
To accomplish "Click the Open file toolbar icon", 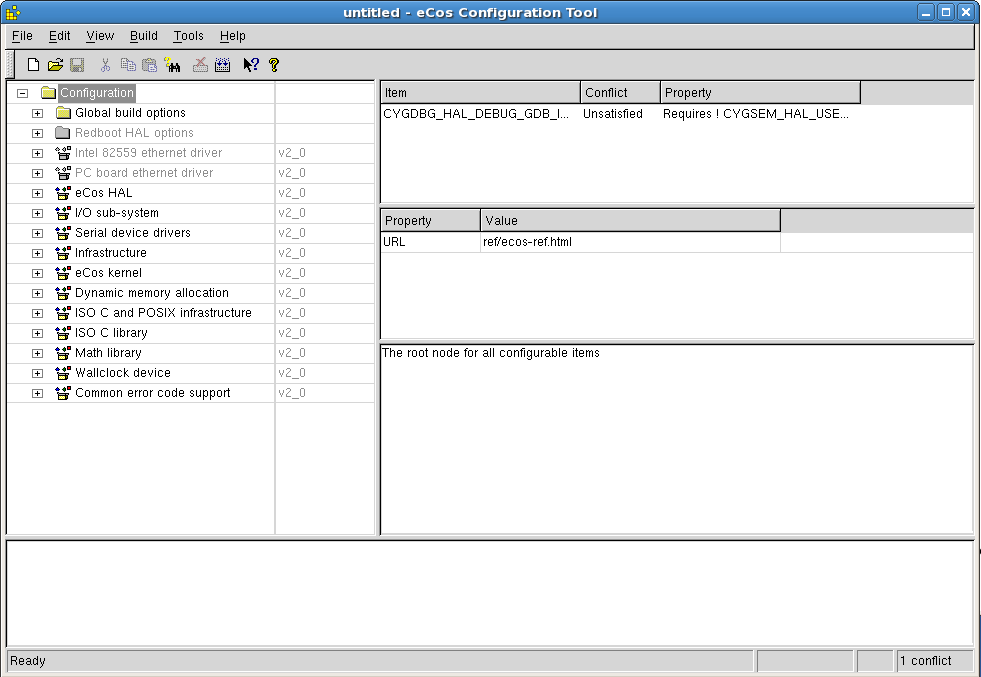I will (55, 65).
